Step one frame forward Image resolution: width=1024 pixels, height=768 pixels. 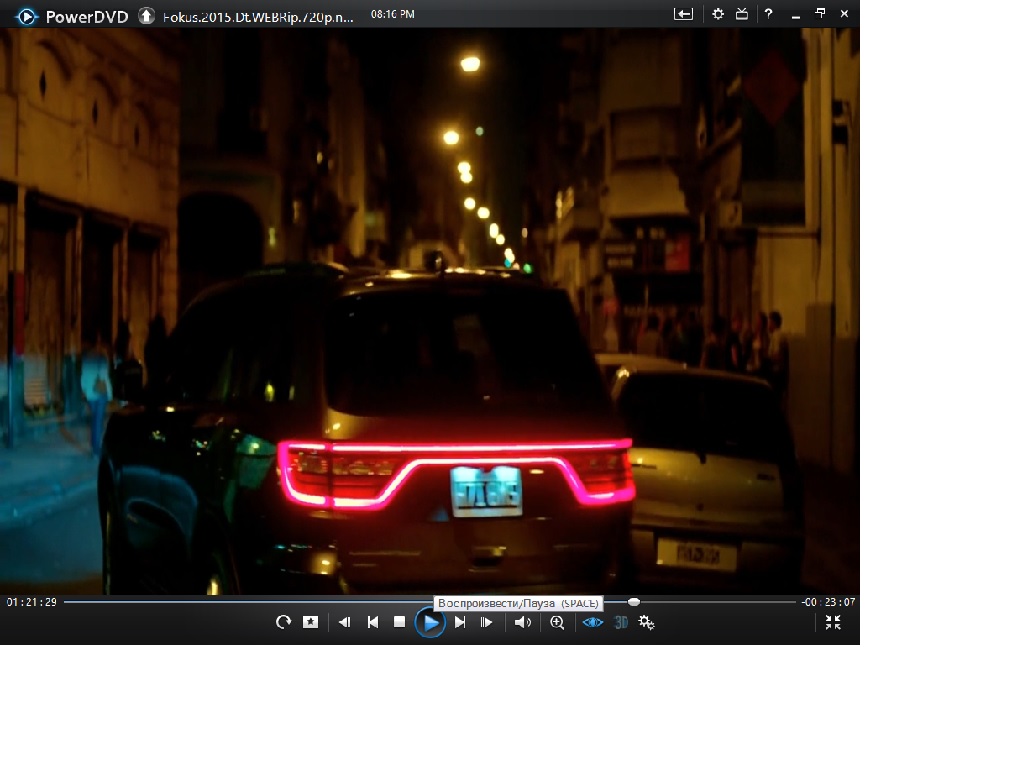[x=487, y=622]
